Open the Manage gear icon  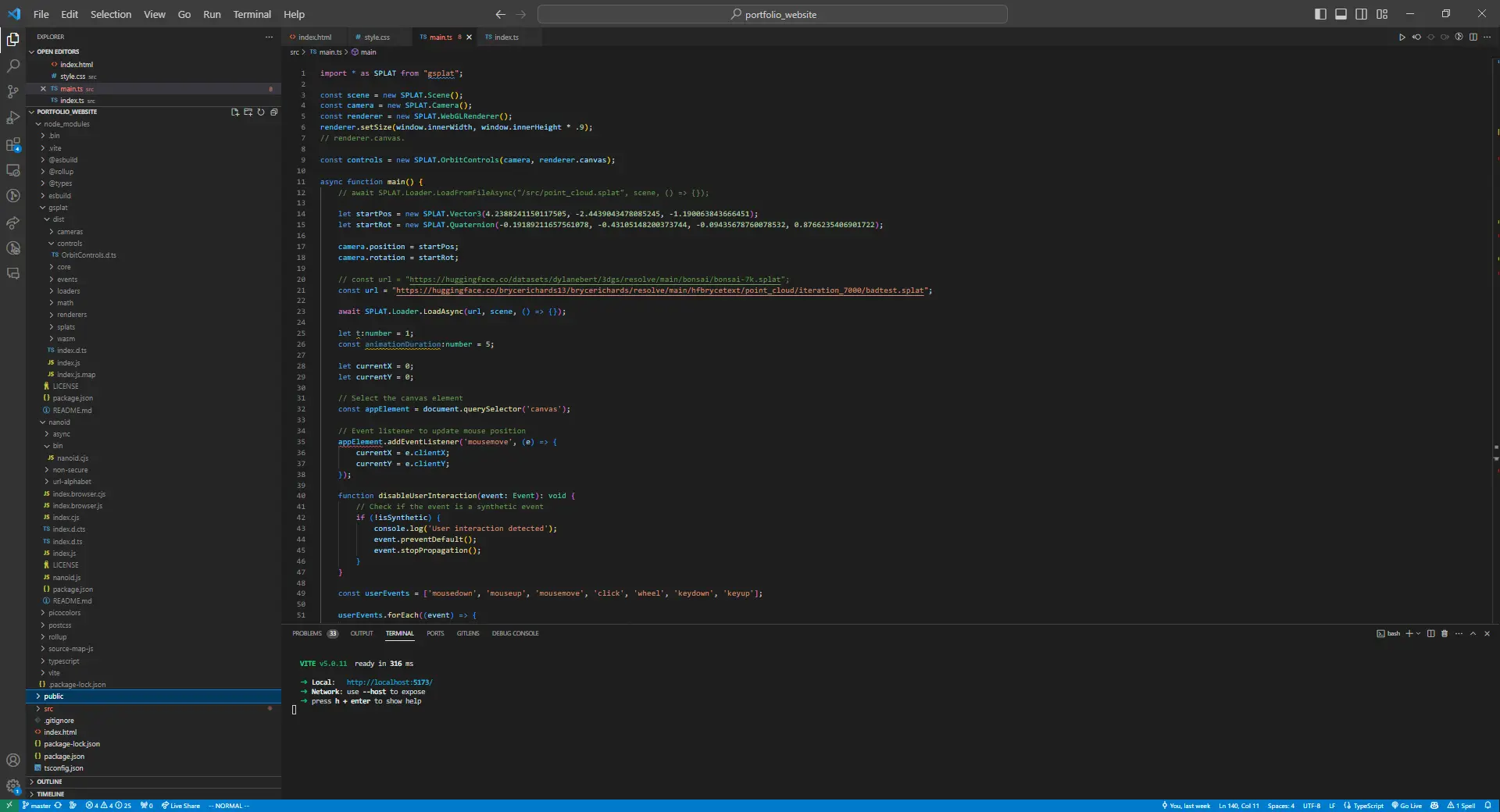pyautogui.click(x=13, y=786)
